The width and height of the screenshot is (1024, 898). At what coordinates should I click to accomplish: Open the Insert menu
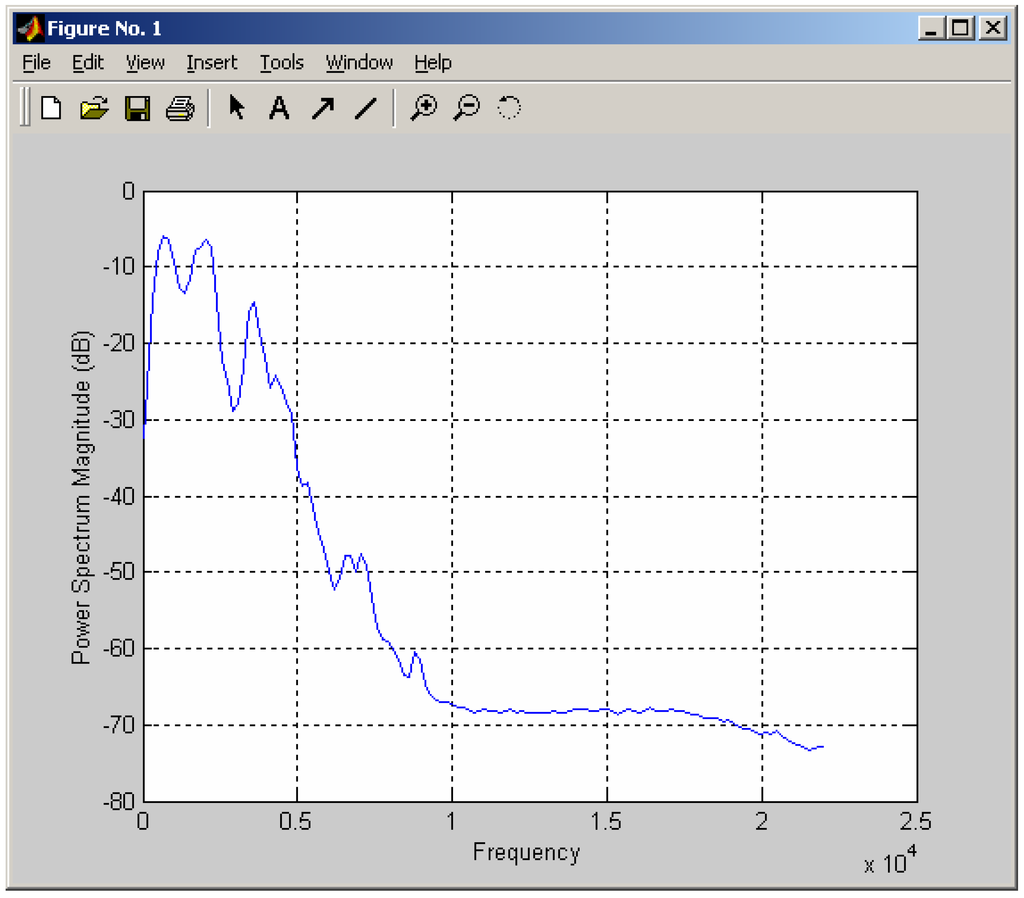coord(211,62)
